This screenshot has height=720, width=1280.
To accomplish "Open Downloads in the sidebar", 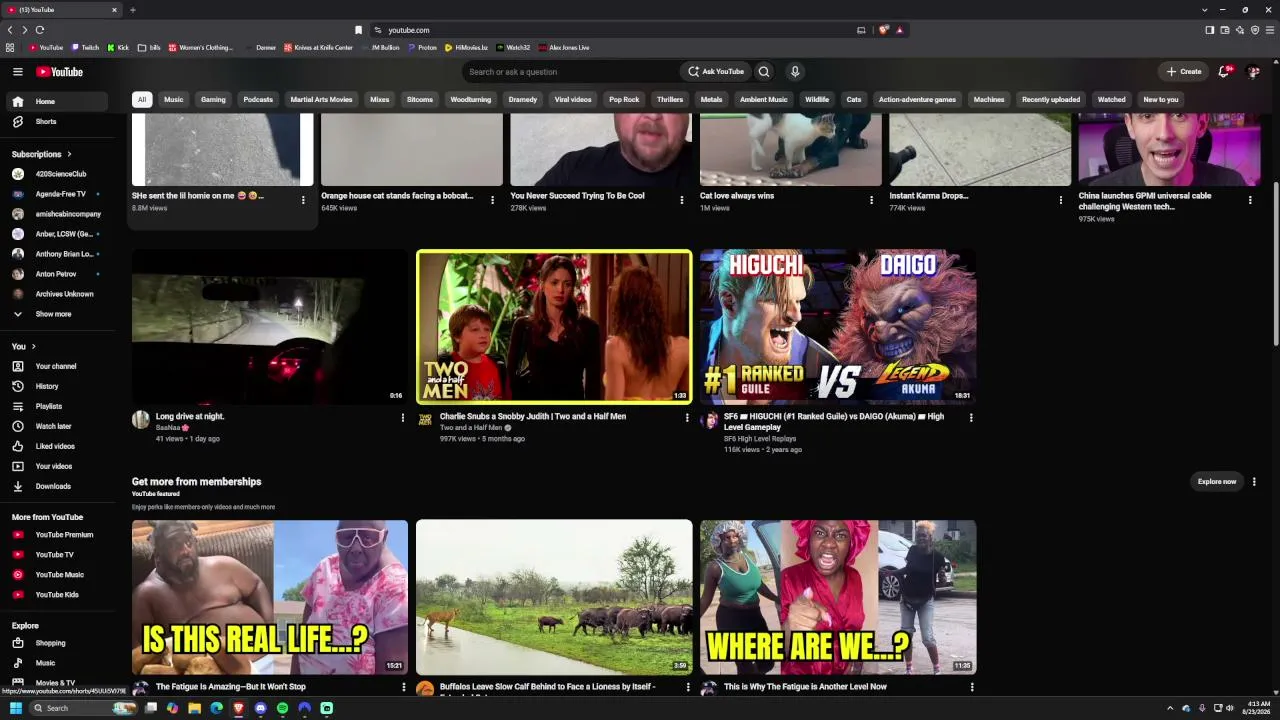I will [x=59, y=486].
